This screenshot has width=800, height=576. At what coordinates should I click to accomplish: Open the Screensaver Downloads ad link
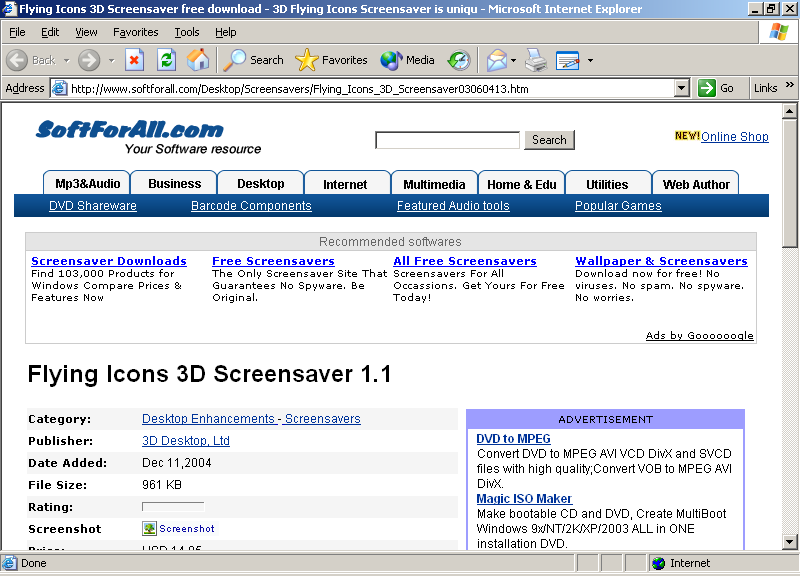109,261
